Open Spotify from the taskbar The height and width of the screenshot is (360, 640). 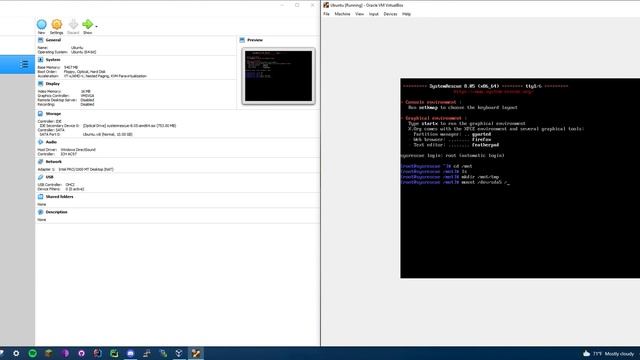click(x=32, y=353)
